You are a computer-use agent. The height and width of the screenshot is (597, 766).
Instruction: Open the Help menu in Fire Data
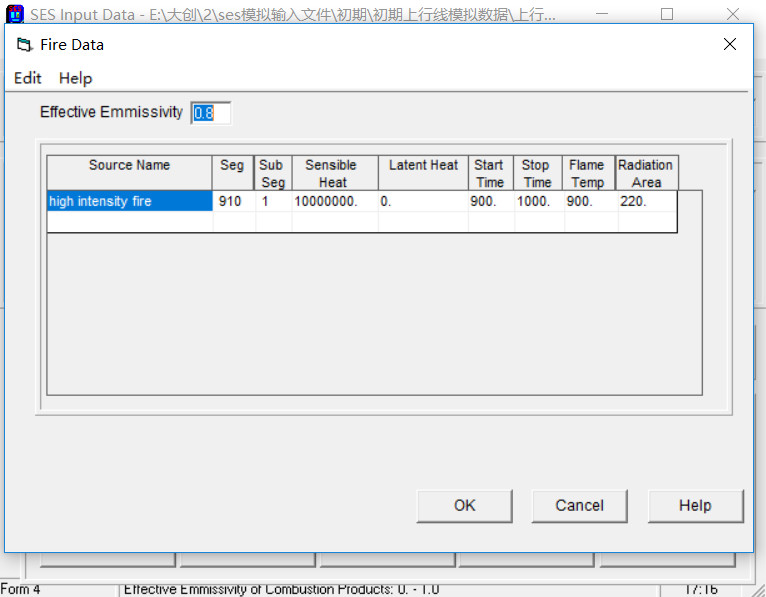coord(75,78)
